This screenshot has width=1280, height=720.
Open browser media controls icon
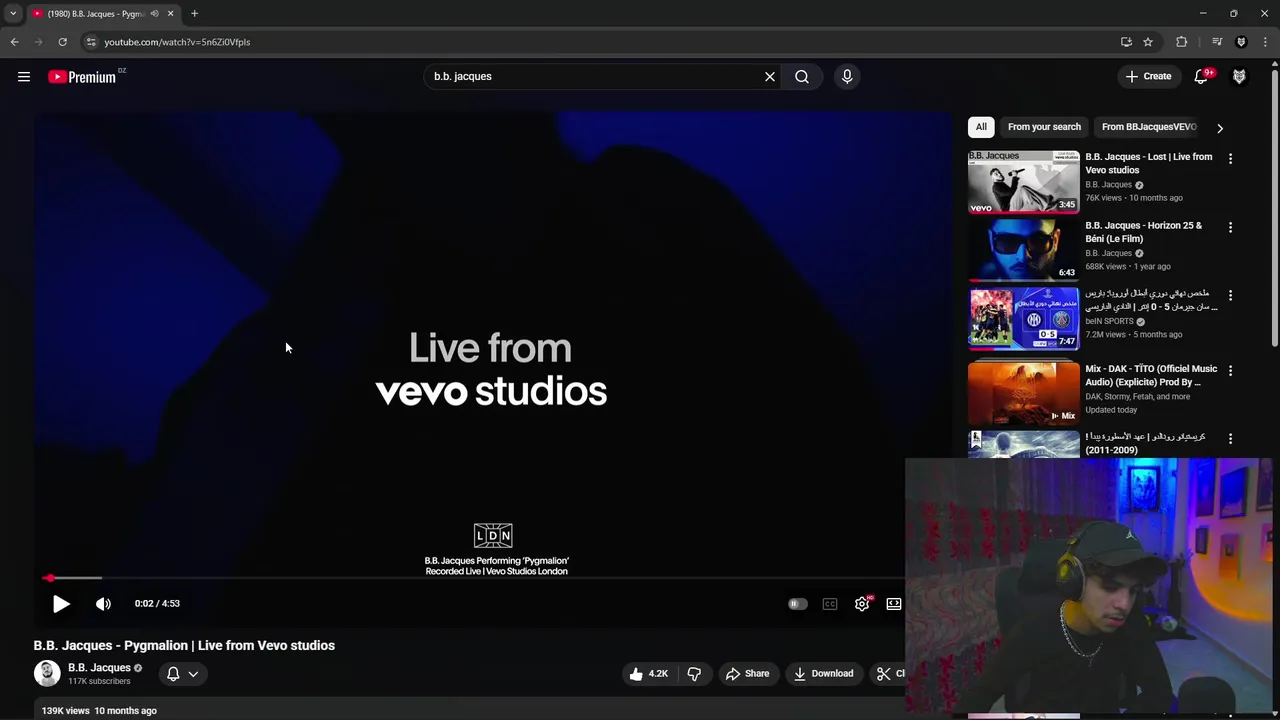[1217, 42]
